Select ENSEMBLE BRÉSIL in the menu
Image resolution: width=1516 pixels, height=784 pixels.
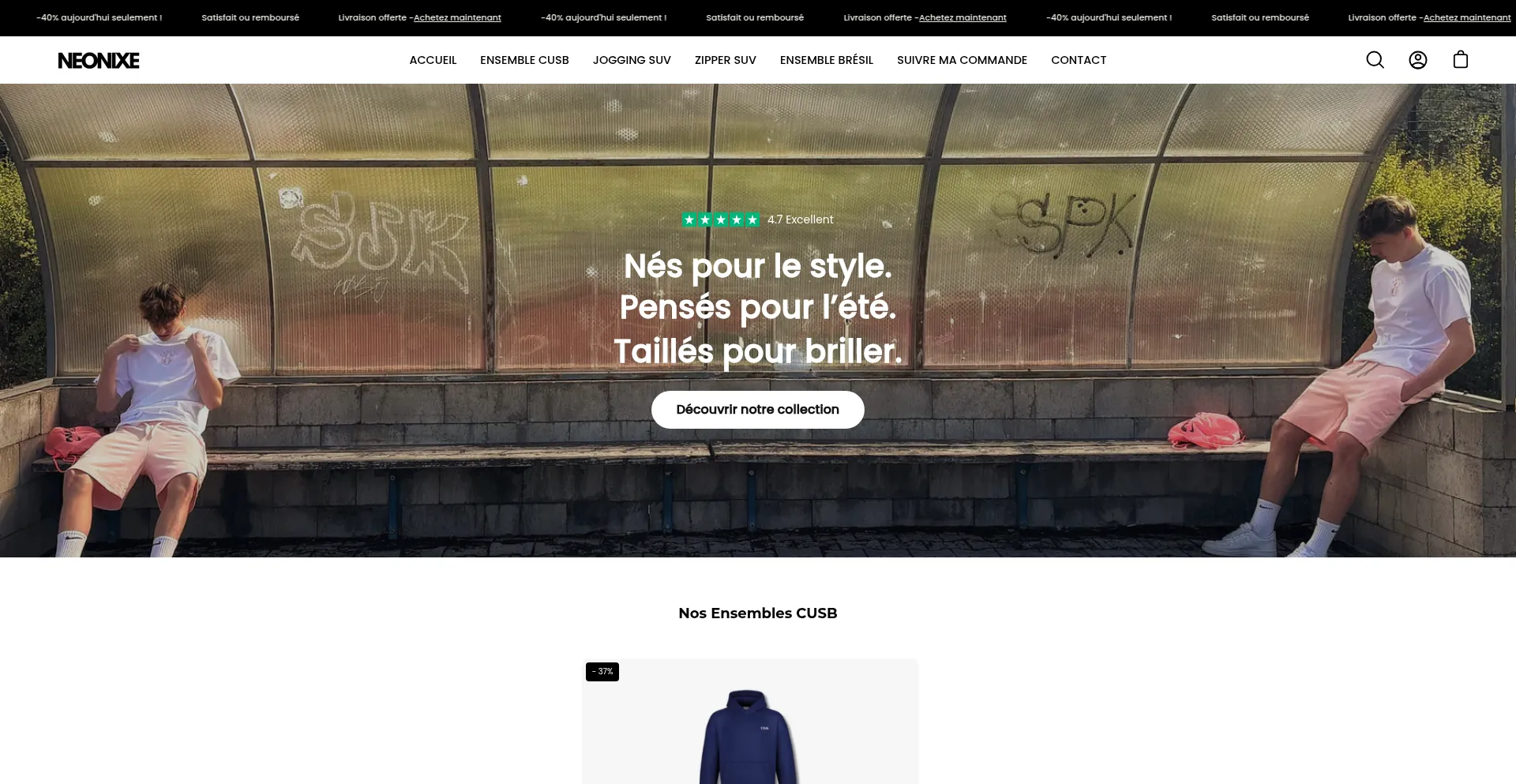(x=827, y=60)
